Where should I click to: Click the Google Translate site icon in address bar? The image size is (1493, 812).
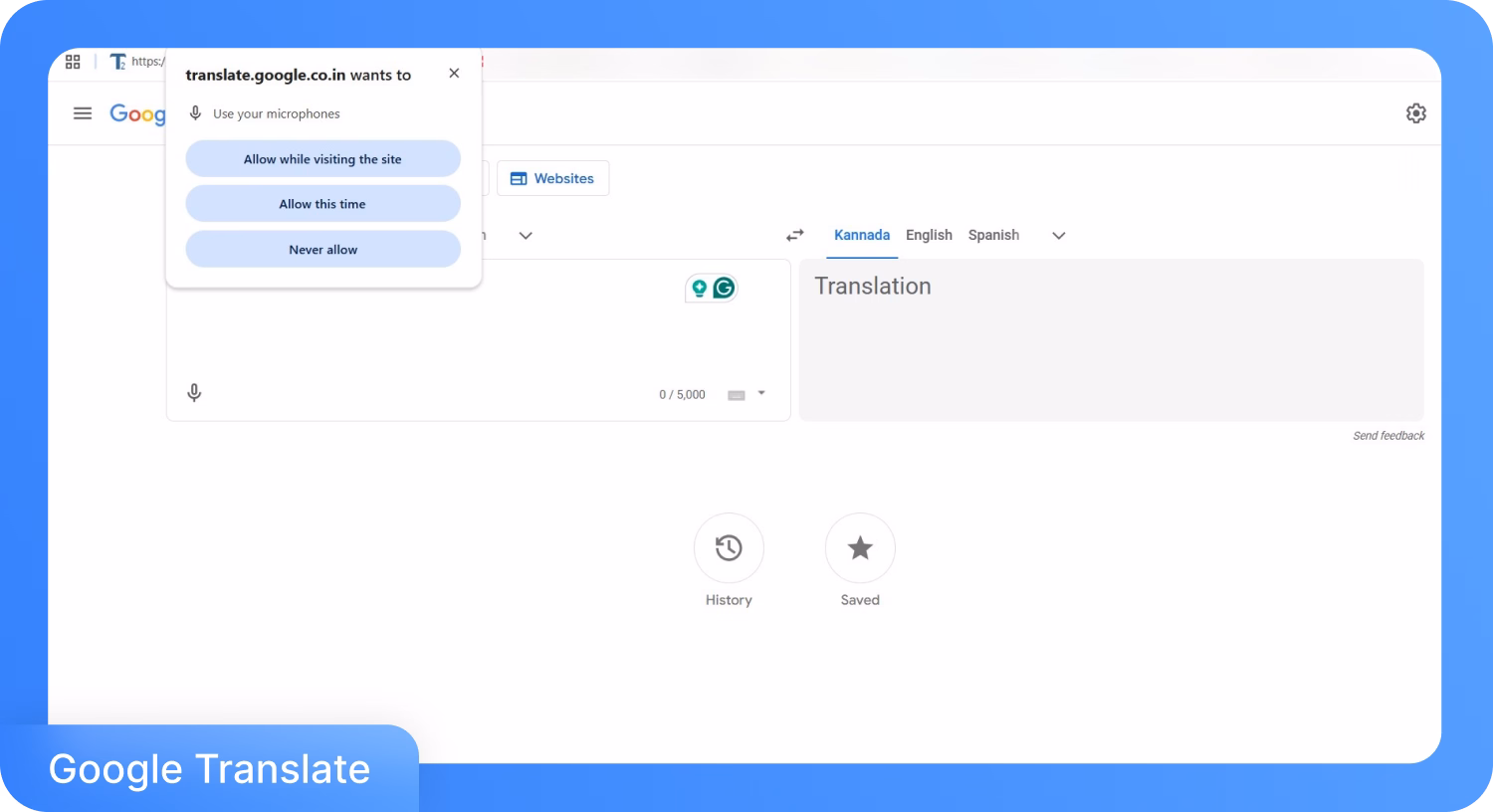tap(117, 62)
